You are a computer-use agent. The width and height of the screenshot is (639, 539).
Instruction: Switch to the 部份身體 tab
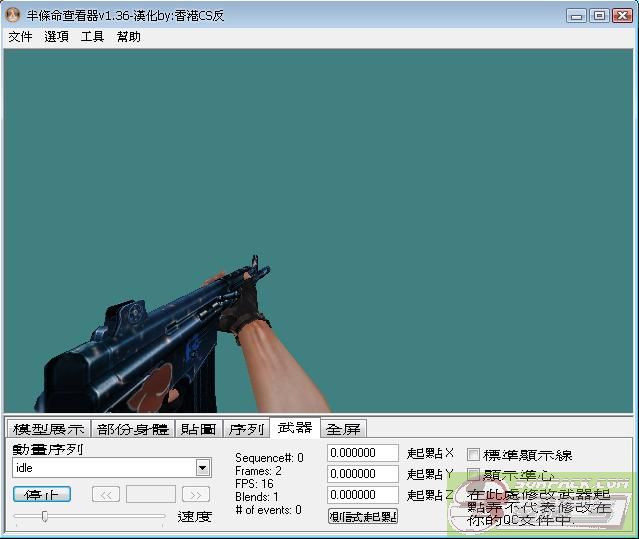point(133,429)
